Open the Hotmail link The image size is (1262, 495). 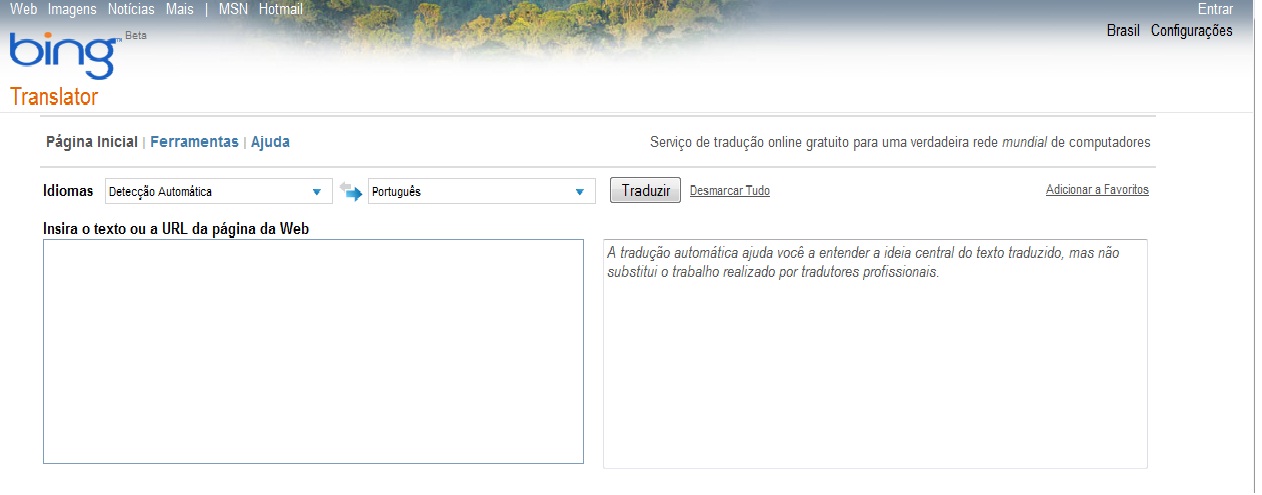coord(281,9)
